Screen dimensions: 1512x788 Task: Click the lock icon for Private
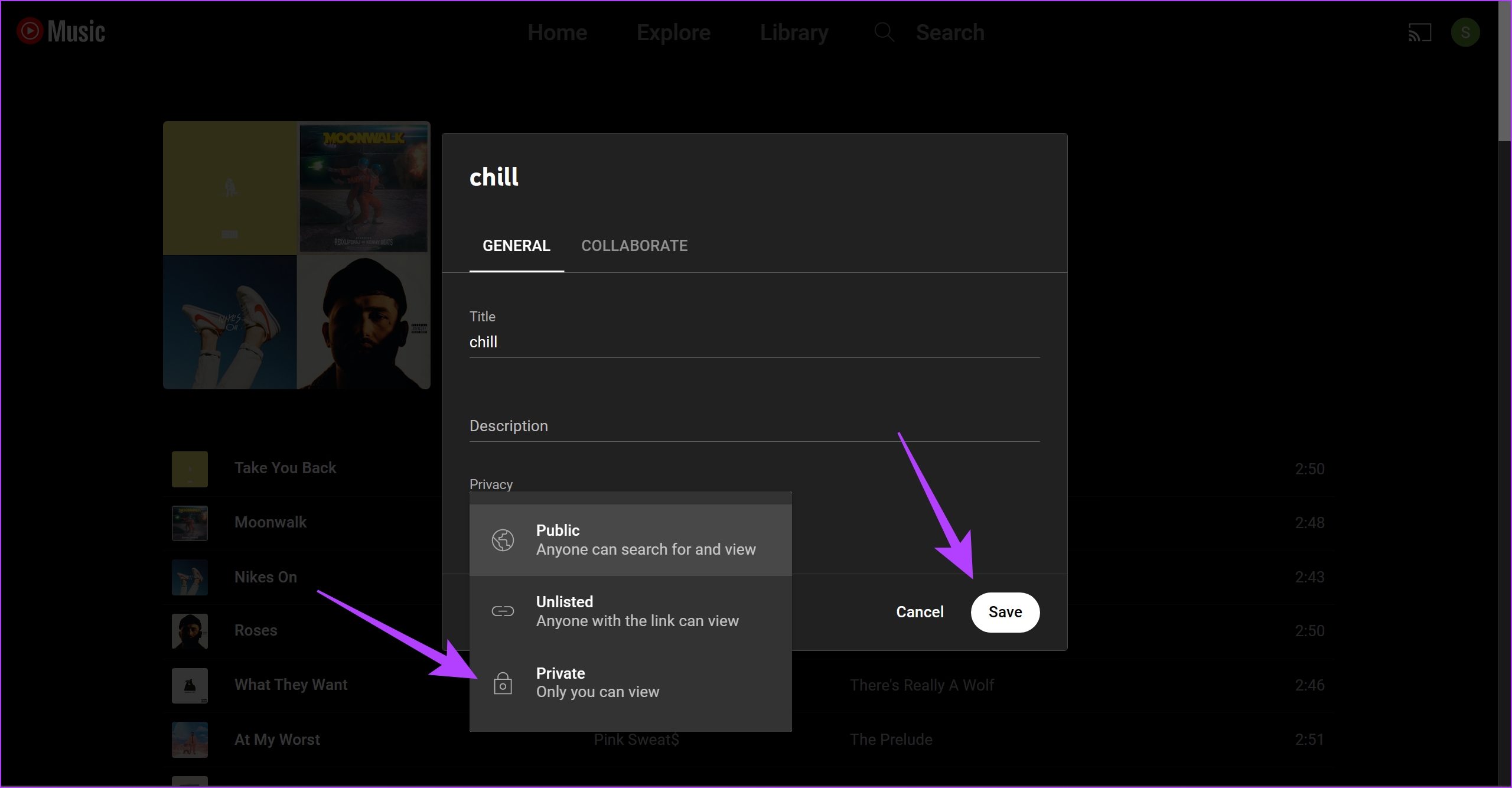point(503,683)
